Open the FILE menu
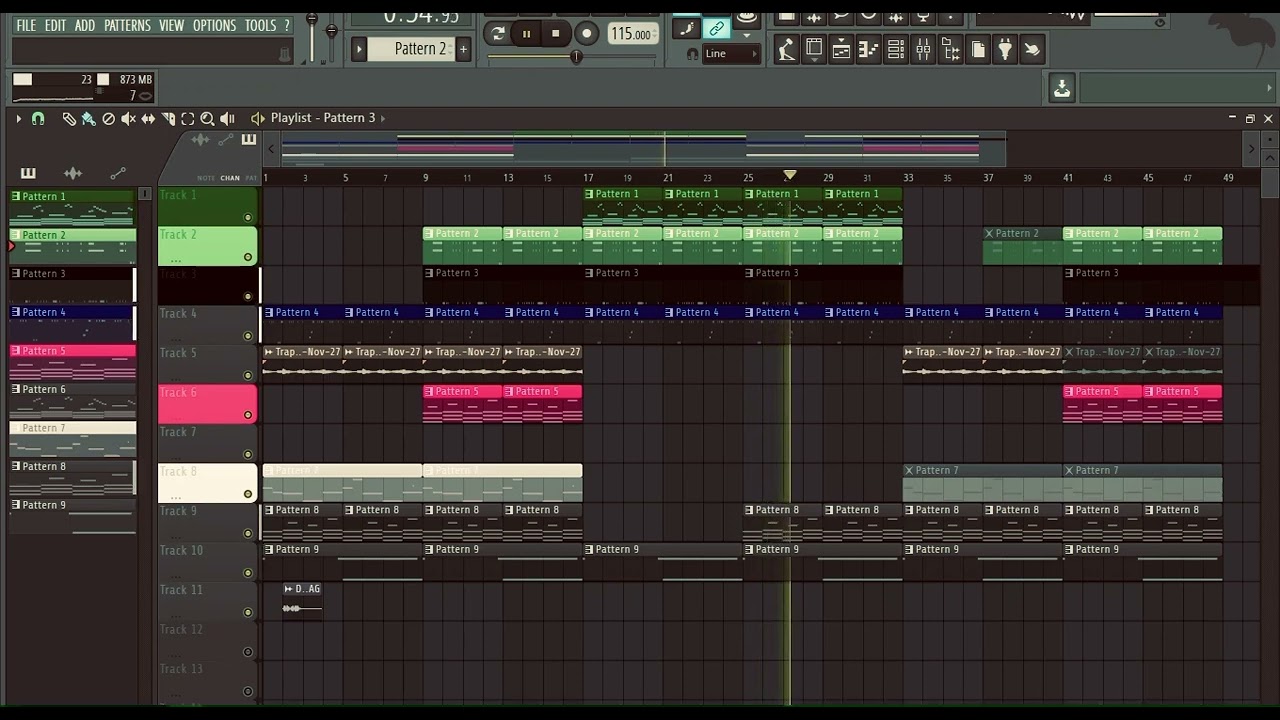Screen dimensions: 1280x720 (26, 25)
